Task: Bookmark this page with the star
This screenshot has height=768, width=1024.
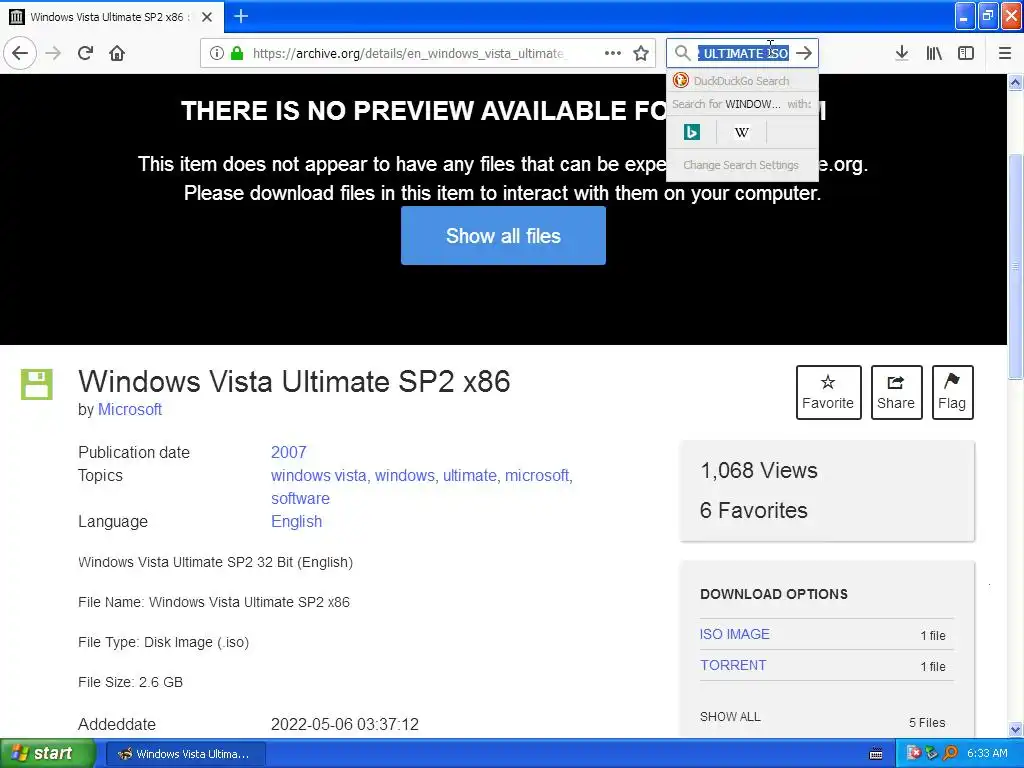Action: (641, 53)
